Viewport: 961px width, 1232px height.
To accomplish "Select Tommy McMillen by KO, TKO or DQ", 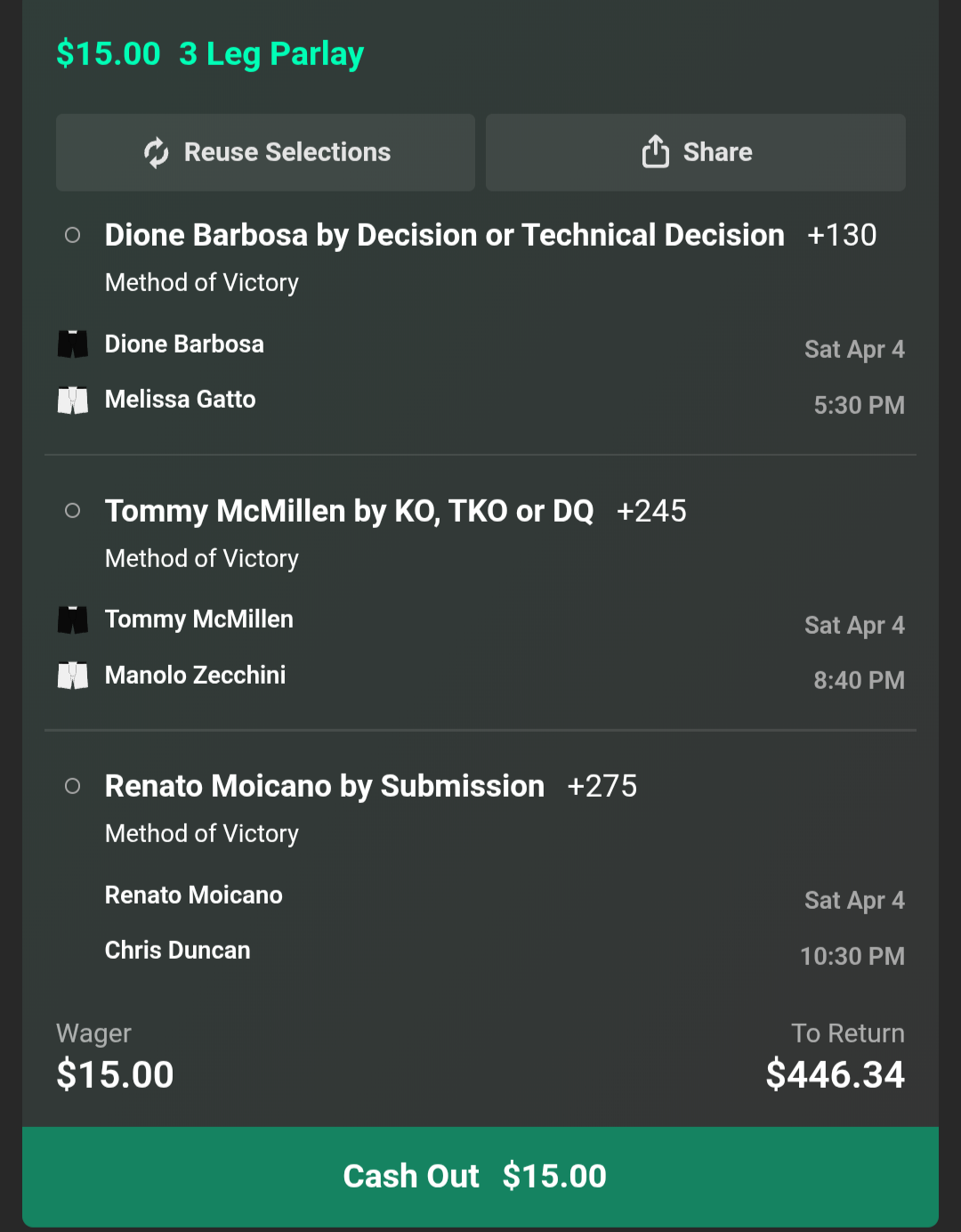I will point(349,511).
